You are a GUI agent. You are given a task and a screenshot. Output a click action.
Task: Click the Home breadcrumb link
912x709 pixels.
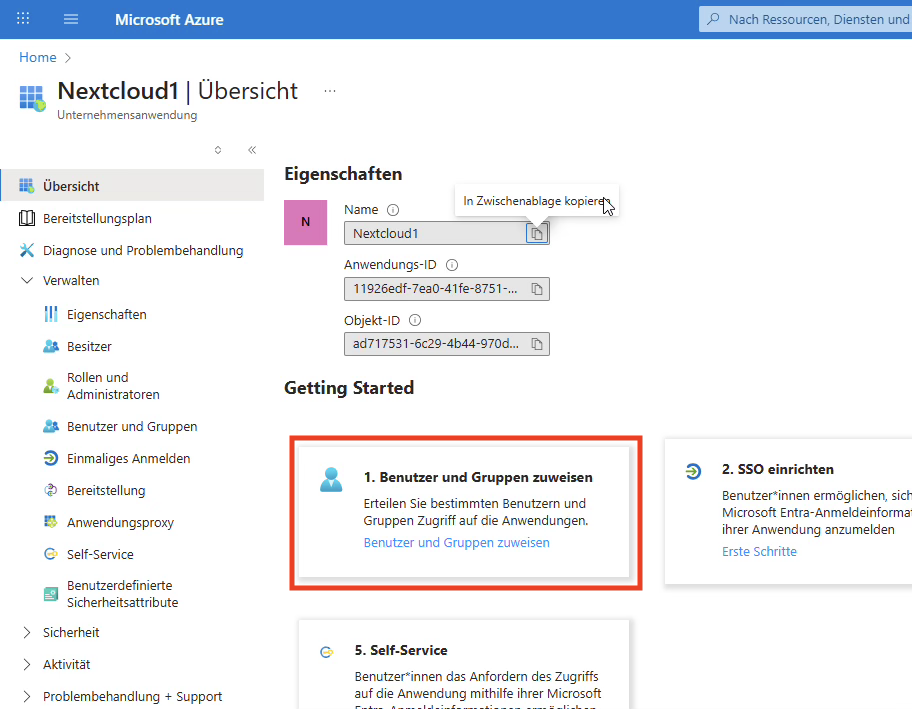pyautogui.click(x=38, y=57)
